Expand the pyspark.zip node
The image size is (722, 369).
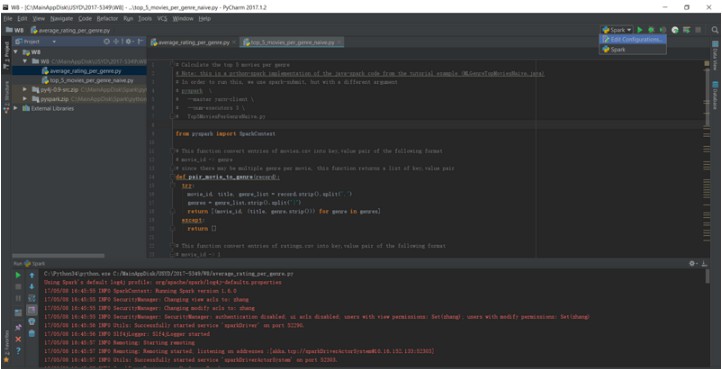tap(25, 99)
